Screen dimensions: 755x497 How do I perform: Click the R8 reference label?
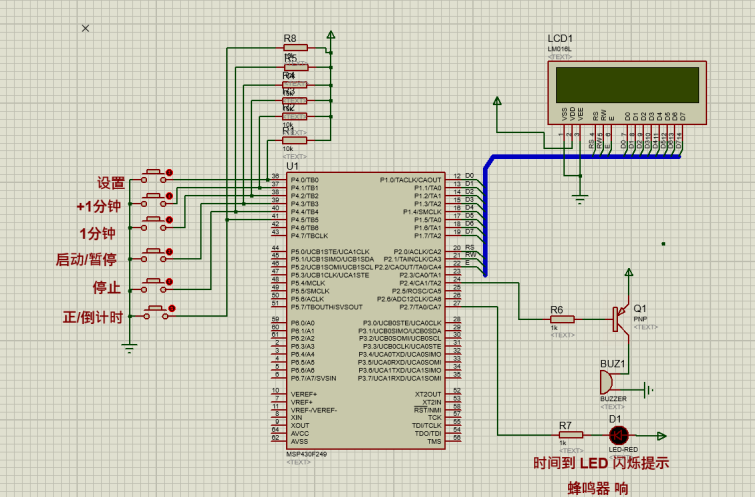click(x=290, y=38)
